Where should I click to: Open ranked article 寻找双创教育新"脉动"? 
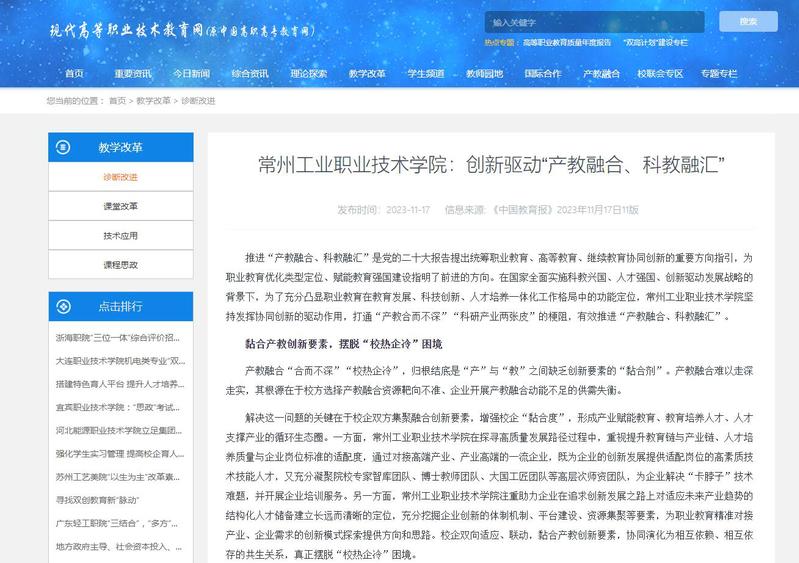(104, 500)
